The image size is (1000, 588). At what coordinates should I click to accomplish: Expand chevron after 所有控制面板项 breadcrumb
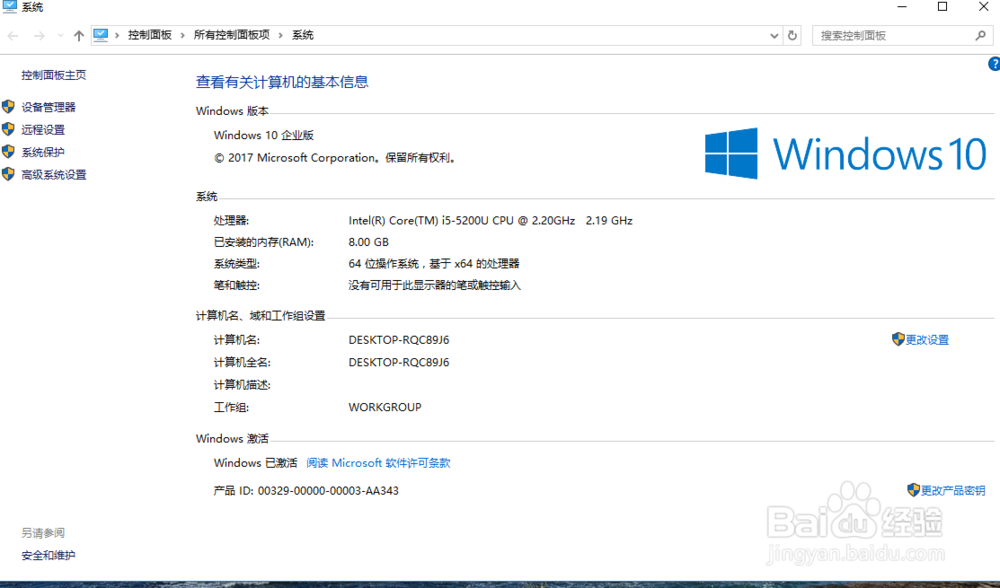pos(281,35)
